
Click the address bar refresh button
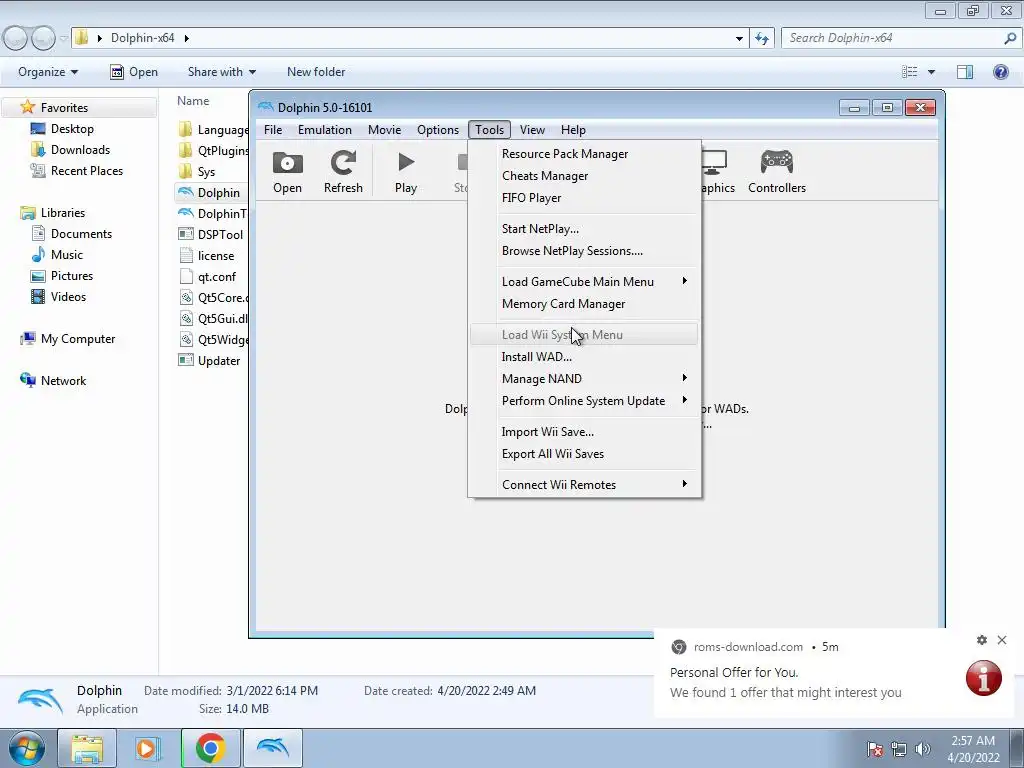click(x=762, y=38)
